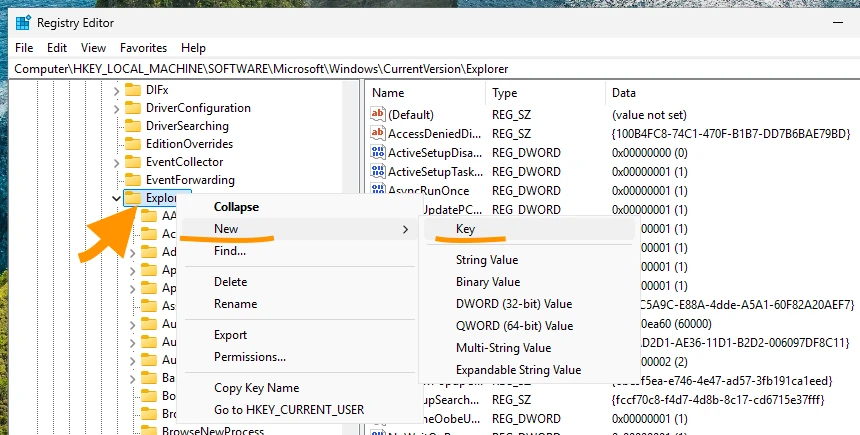Open the File menu
860x435 pixels.
pos(24,48)
